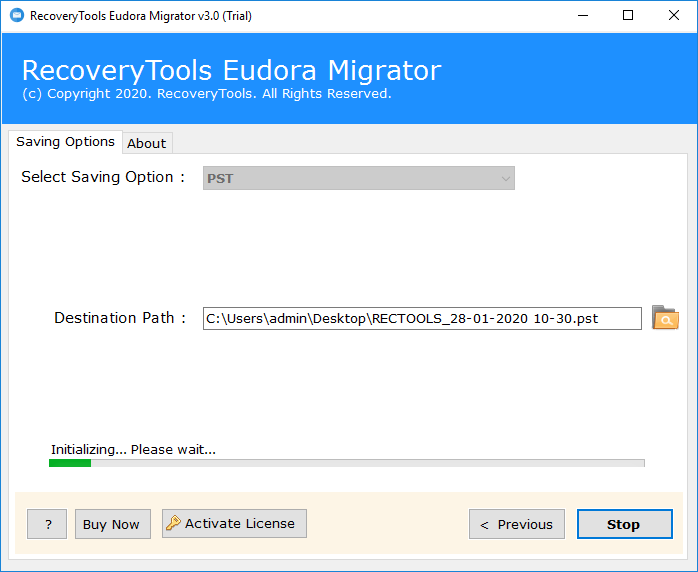This screenshot has height=572, width=698.
Task: Click the Activate License button
Action: [x=234, y=523]
